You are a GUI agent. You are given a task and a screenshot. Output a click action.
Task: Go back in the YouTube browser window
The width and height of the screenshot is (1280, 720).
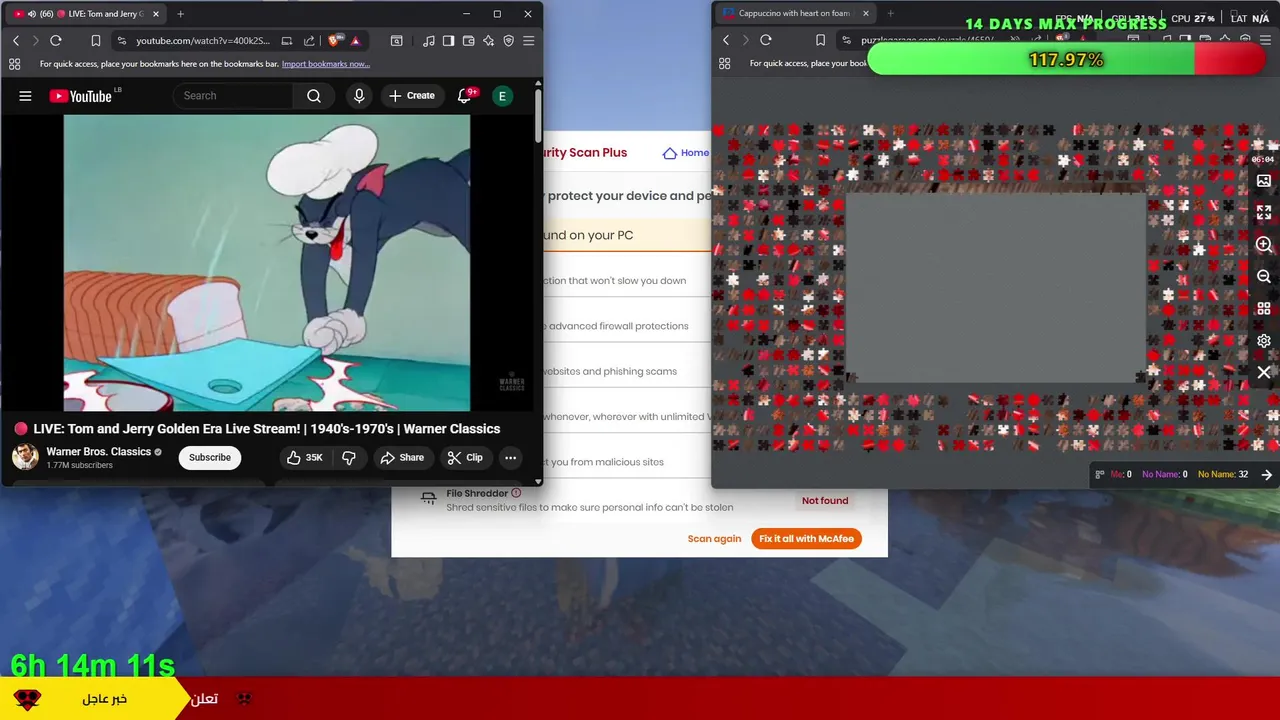coord(15,41)
